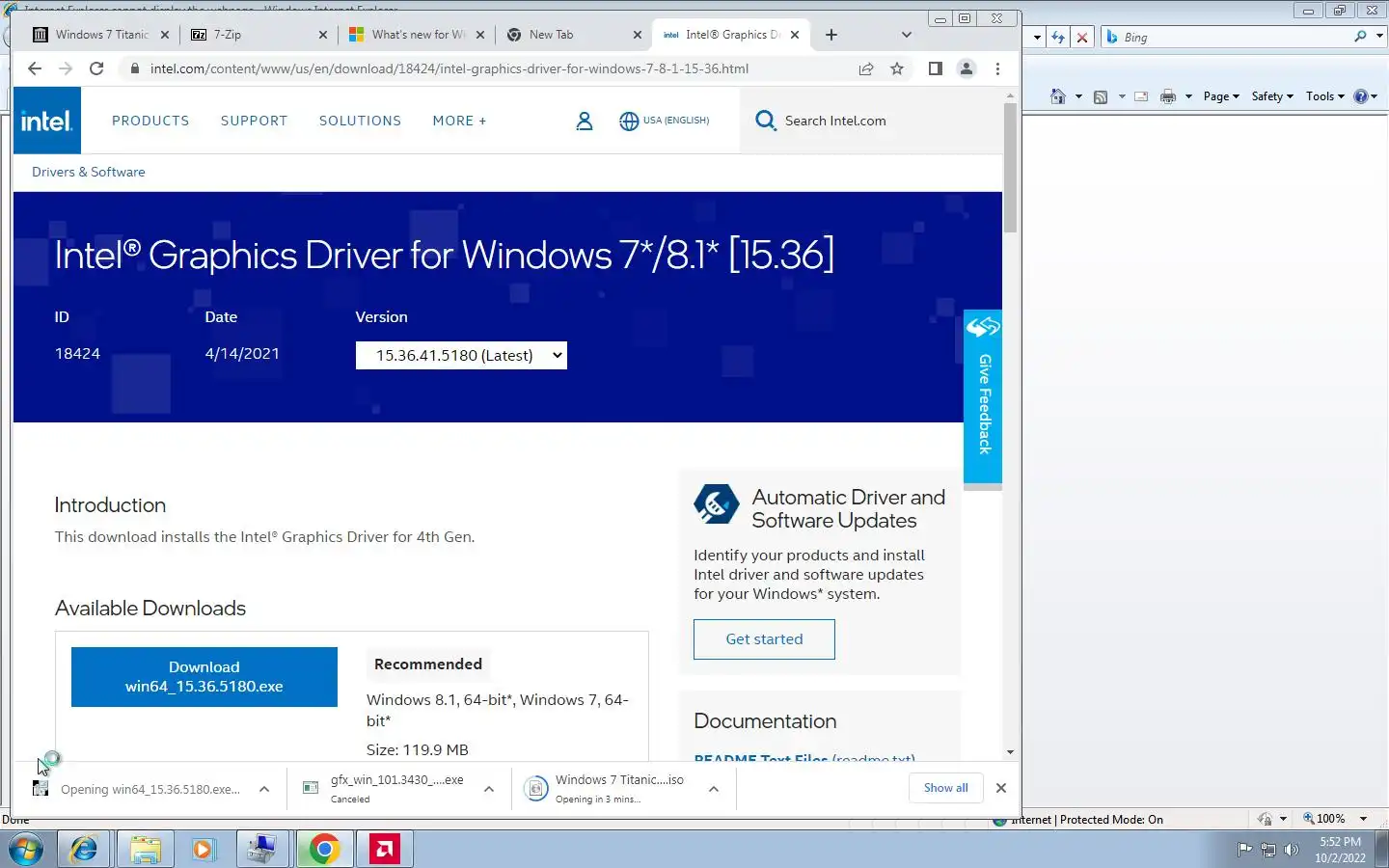Expand options for gfx_win_101.3430 download
This screenshot has width=1389, height=868.
(489, 789)
